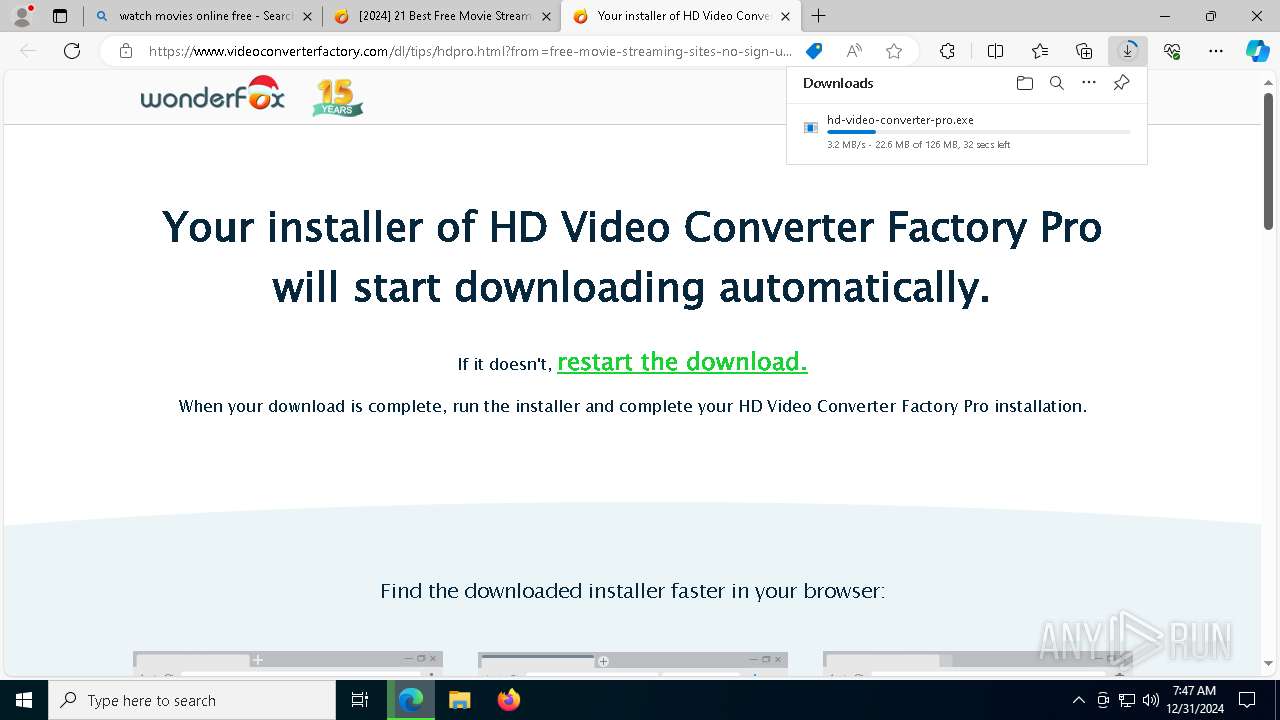This screenshot has width=1280, height=720.
Task: Click hd-video-converter-pro.exe file name
Action: click(900, 120)
